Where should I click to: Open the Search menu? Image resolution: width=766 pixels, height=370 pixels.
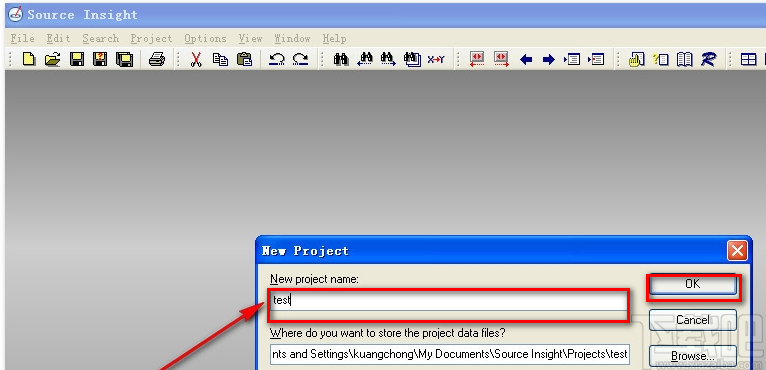tap(100, 38)
